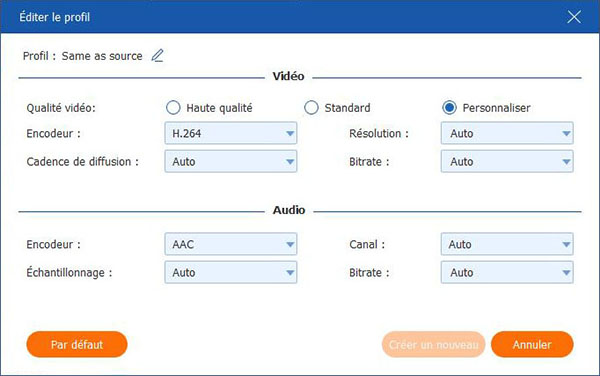Viewport: 600px width, 376px height.
Task: Open the audio Encodeur AAC dropdown
Action: [231, 244]
